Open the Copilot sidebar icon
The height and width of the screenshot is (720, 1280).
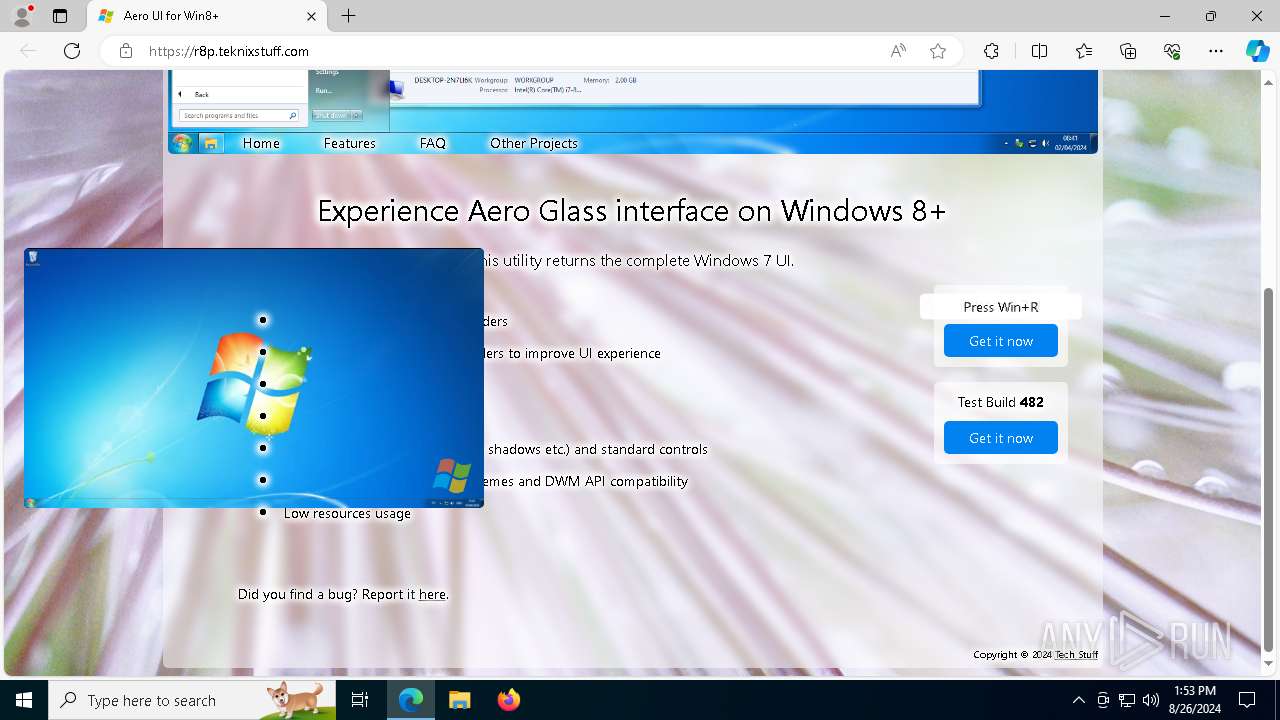1257,51
